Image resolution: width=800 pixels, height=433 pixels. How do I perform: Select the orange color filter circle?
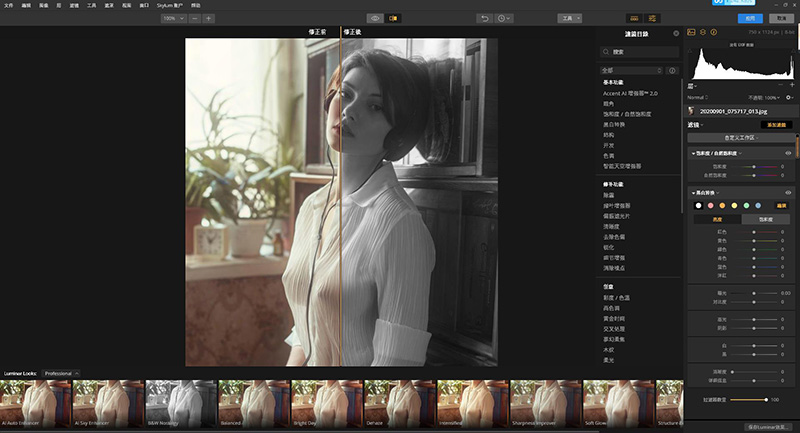click(722, 206)
